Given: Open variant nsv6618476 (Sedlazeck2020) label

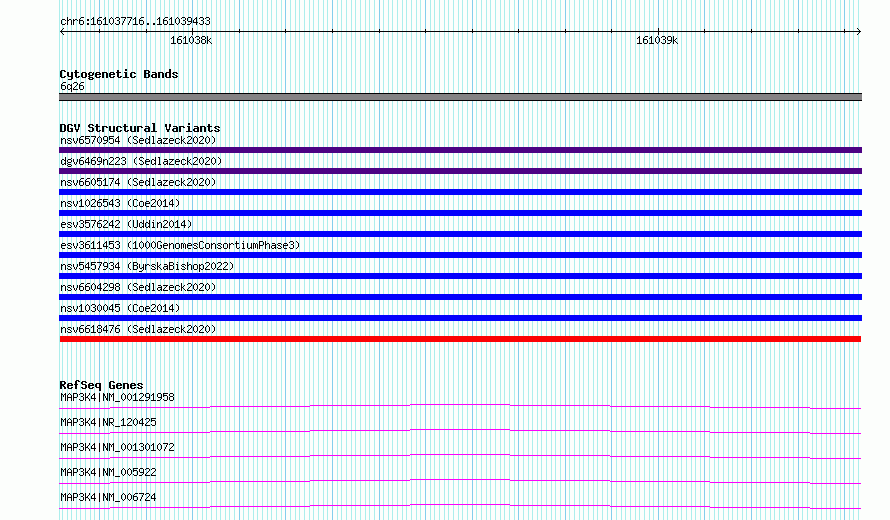Looking at the screenshot, I should (138, 329).
